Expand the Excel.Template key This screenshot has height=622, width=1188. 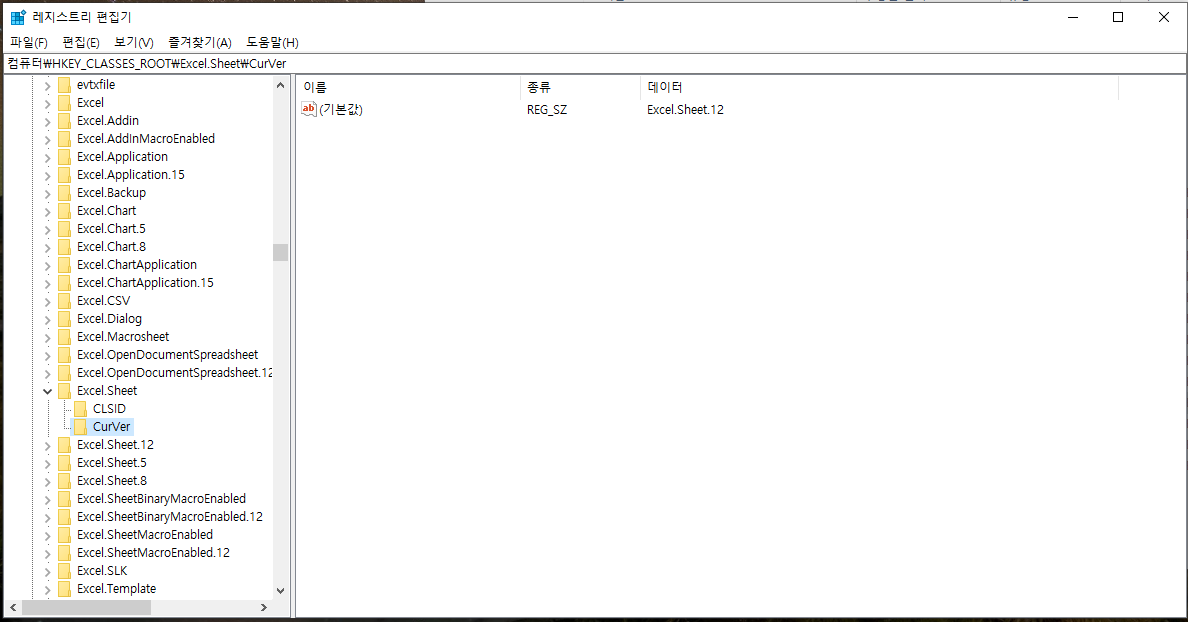pos(47,589)
